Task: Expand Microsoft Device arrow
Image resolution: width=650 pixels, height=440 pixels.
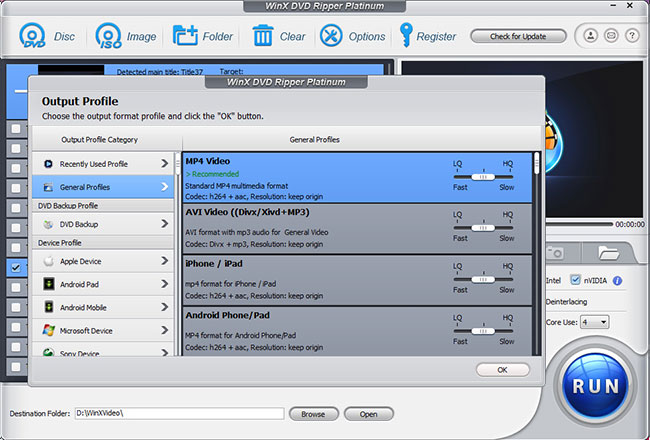Action: [x=165, y=331]
